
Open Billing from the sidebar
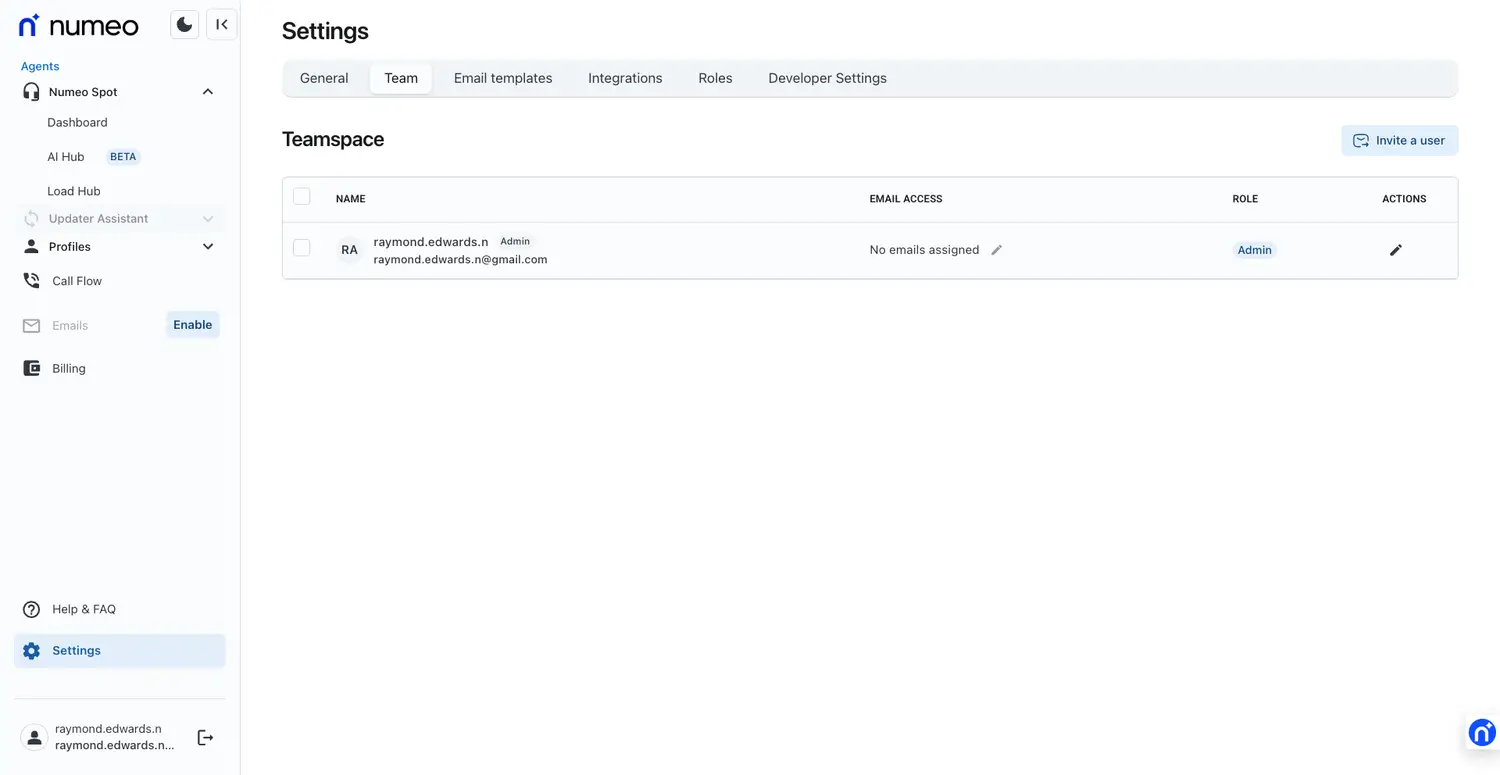click(68, 368)
